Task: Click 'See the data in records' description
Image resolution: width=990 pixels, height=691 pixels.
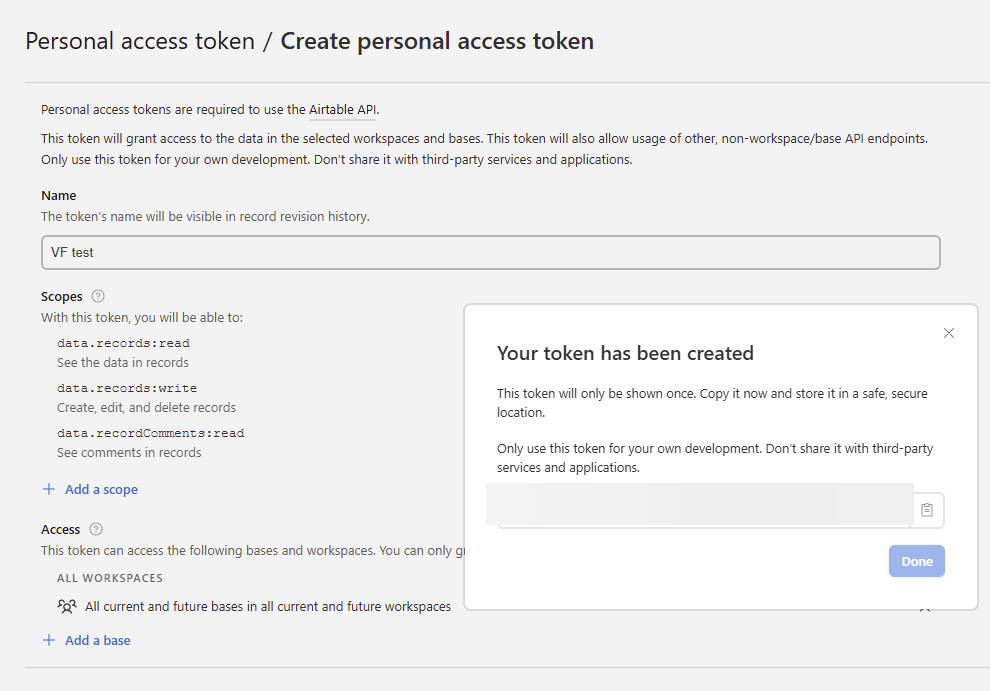Action: pos(122,363)
